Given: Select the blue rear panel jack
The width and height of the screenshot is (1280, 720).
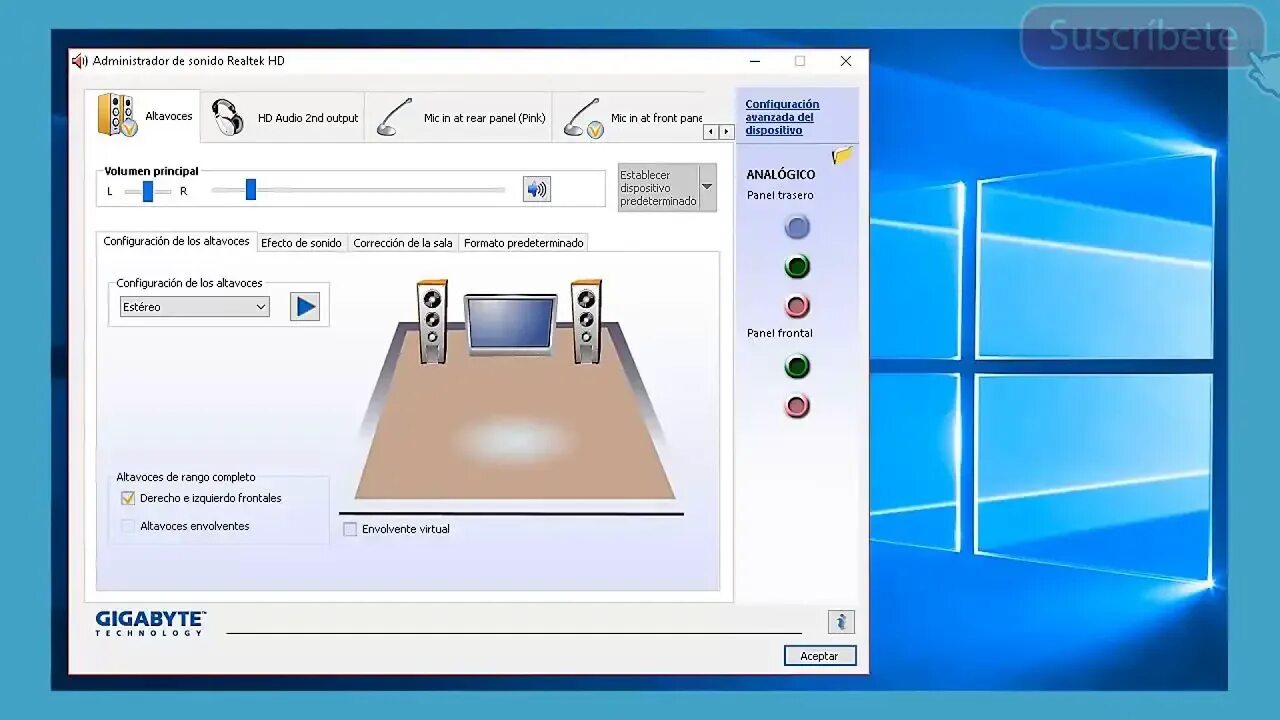Looking at the screenshot, I should pos(797,227).
